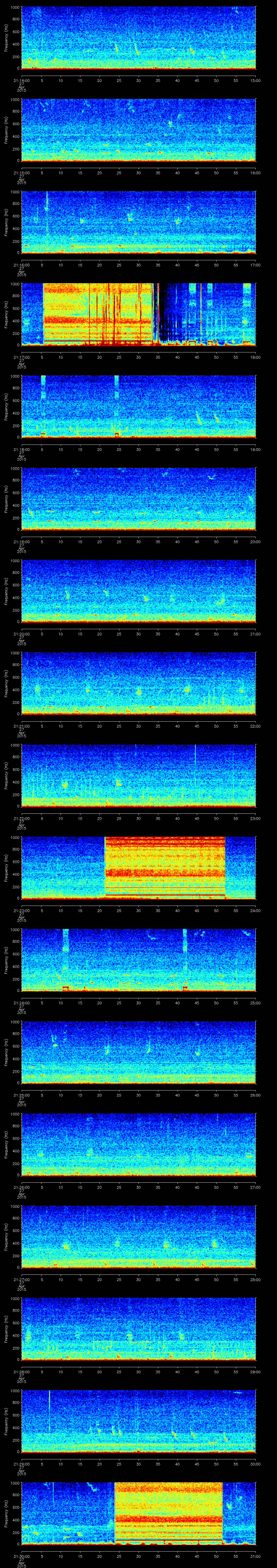Viewport: 277px width, 1568px height.
Task: Select the spectrogram panel starting at 21:18:00
Action: (x=139, y=407)
